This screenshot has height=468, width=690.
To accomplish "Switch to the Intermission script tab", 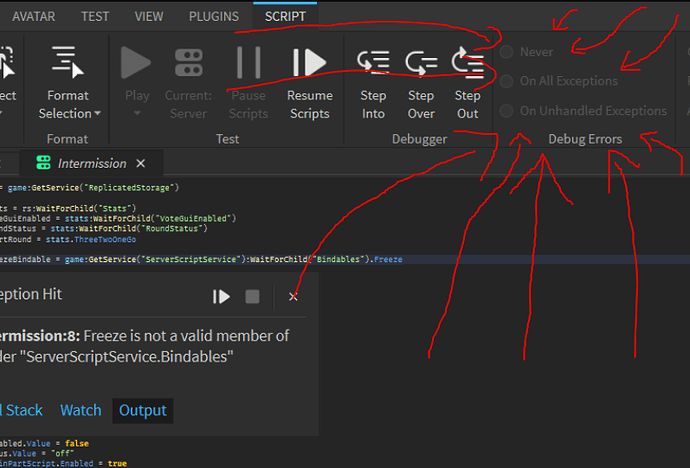I will coord(92,164).
